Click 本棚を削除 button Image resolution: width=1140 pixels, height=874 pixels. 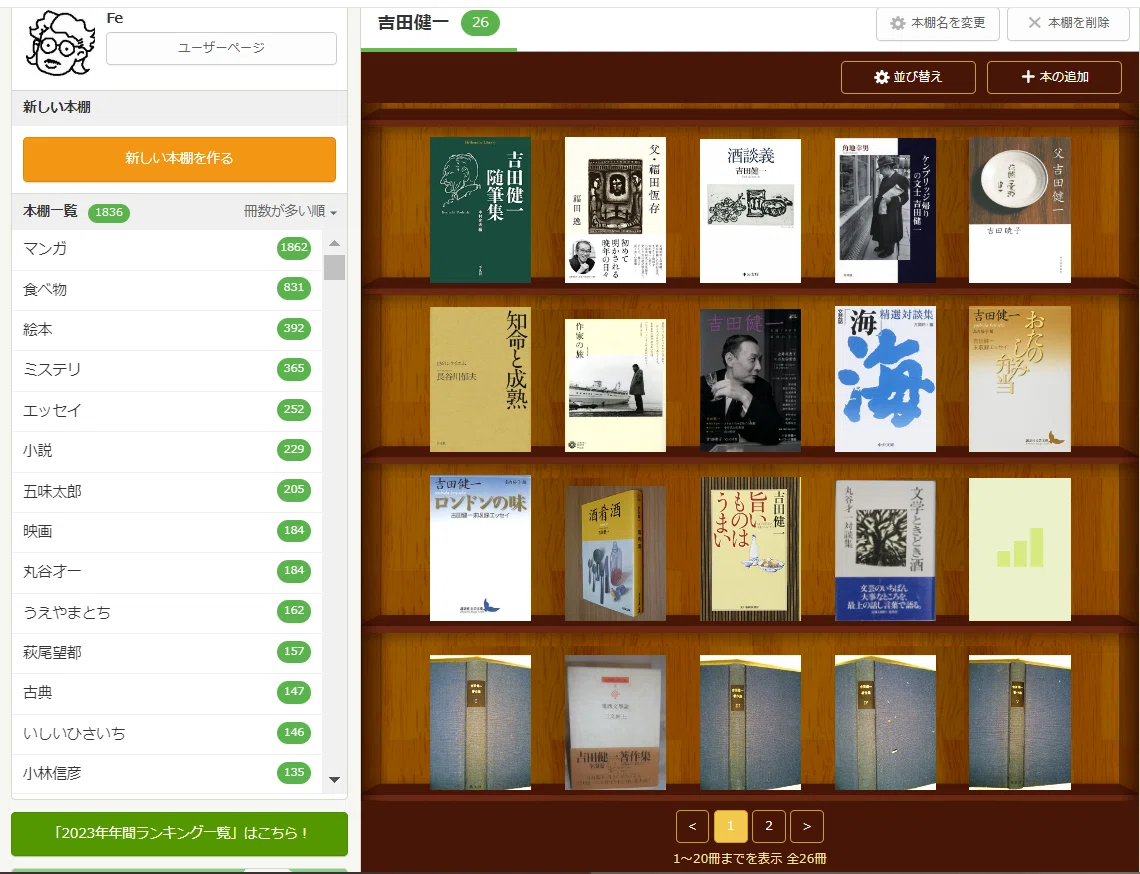pyautogui.click(x=1068, y=24)
